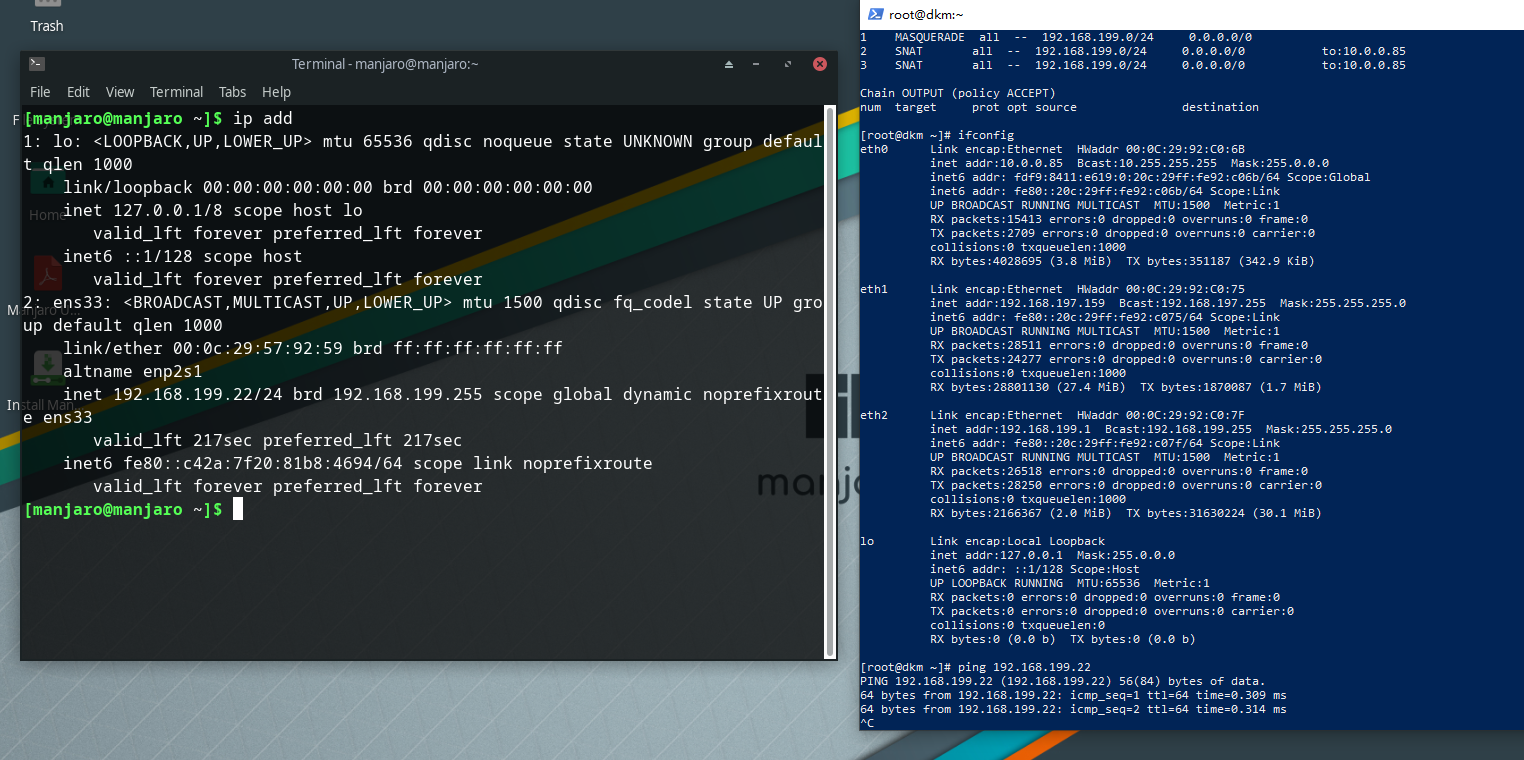Click 'HWaddr 00:0C:29:92:C0:6B' text
Screen dimensions: 1524x760
click(1161, 149)
